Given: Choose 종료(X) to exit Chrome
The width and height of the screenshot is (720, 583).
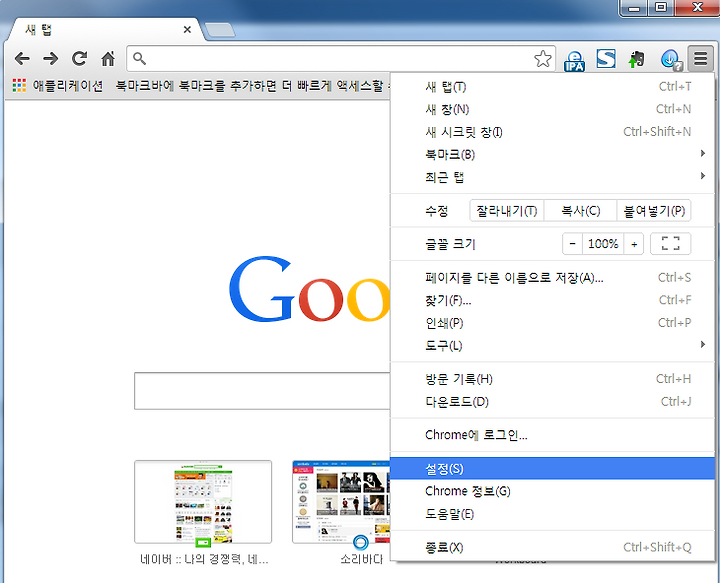Looking at the screenshot, I should tap(552, 547).
